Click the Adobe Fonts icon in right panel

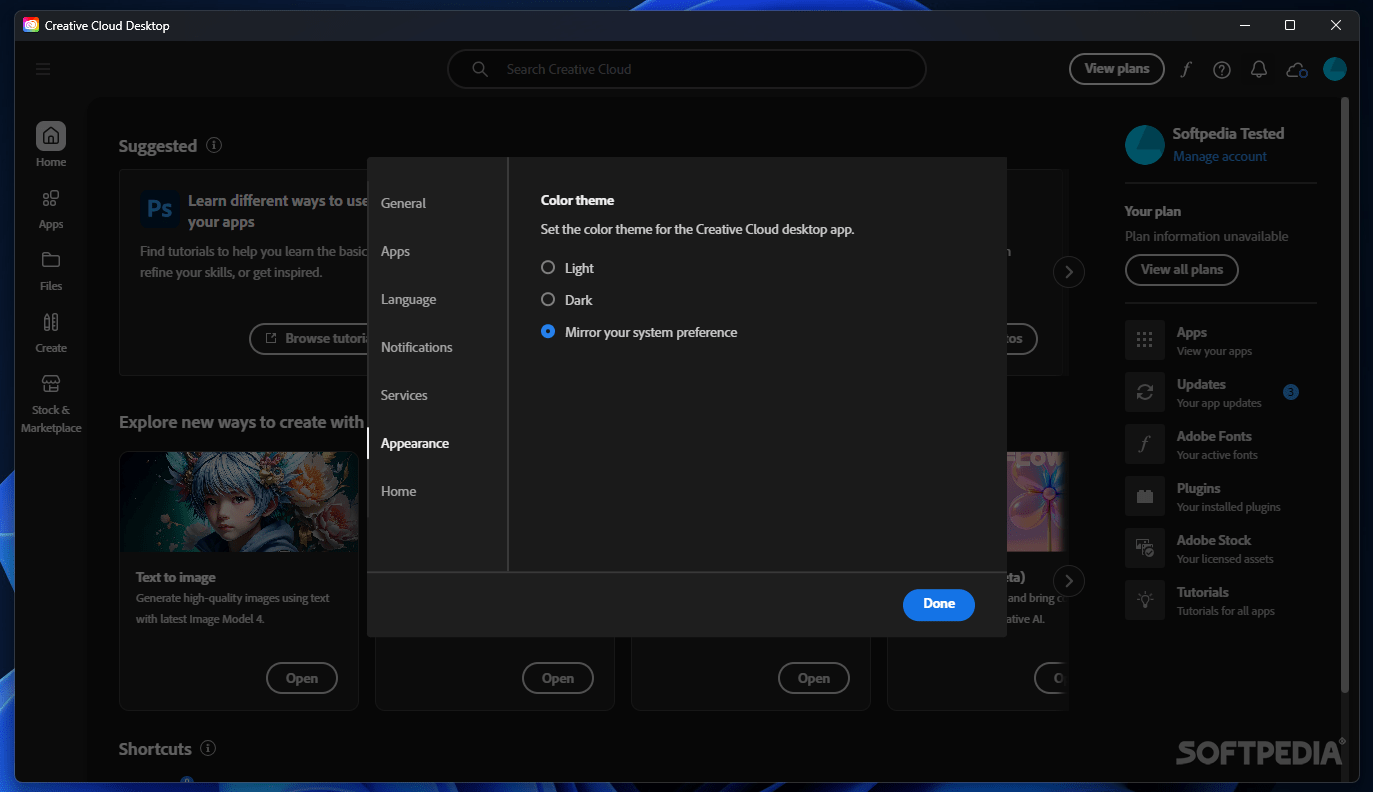pos(1145,444)
